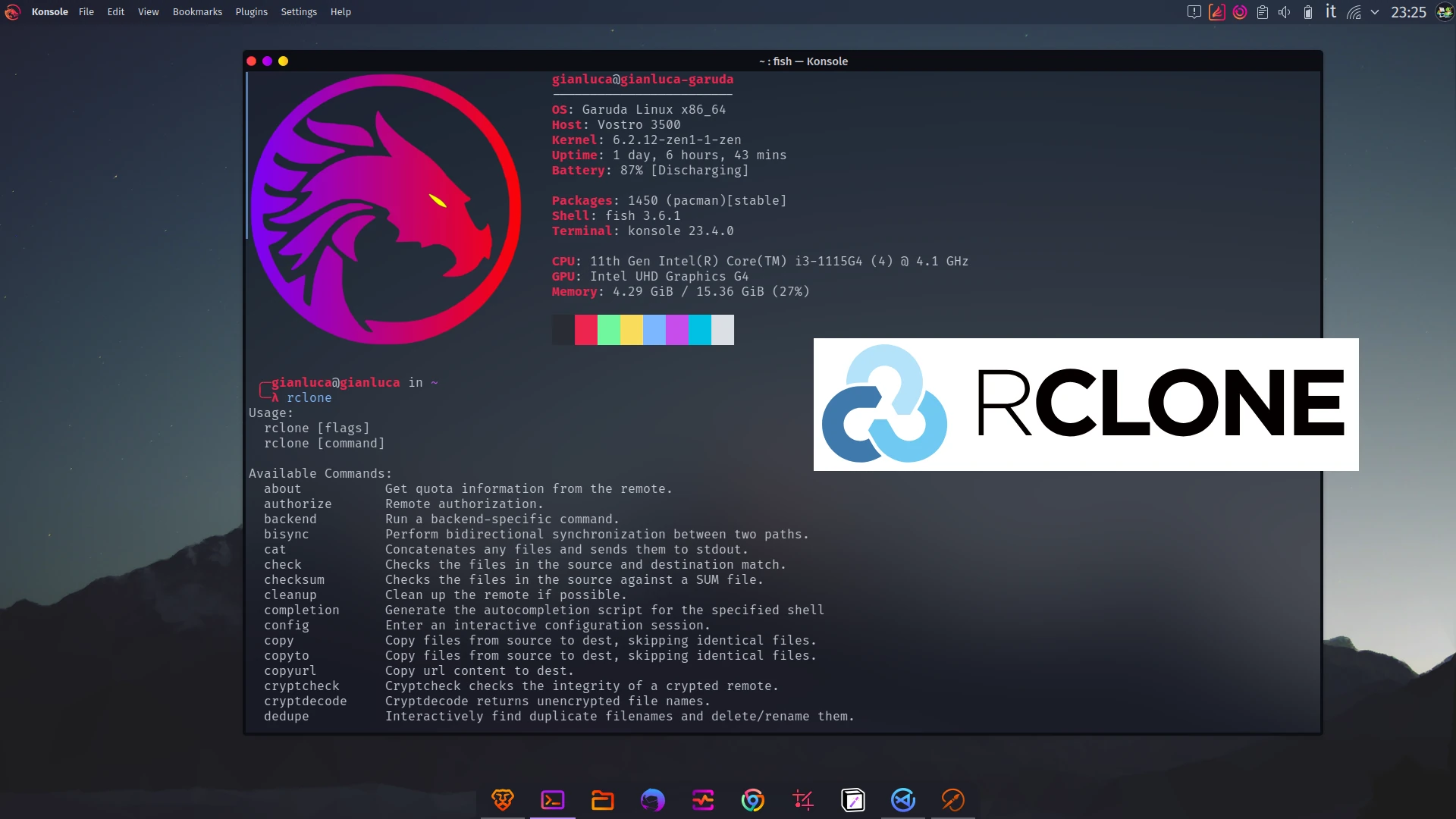Open the orange file manager from the dock
The width and height of the screenshot is (1456, 819).
(x=603, y=799)
